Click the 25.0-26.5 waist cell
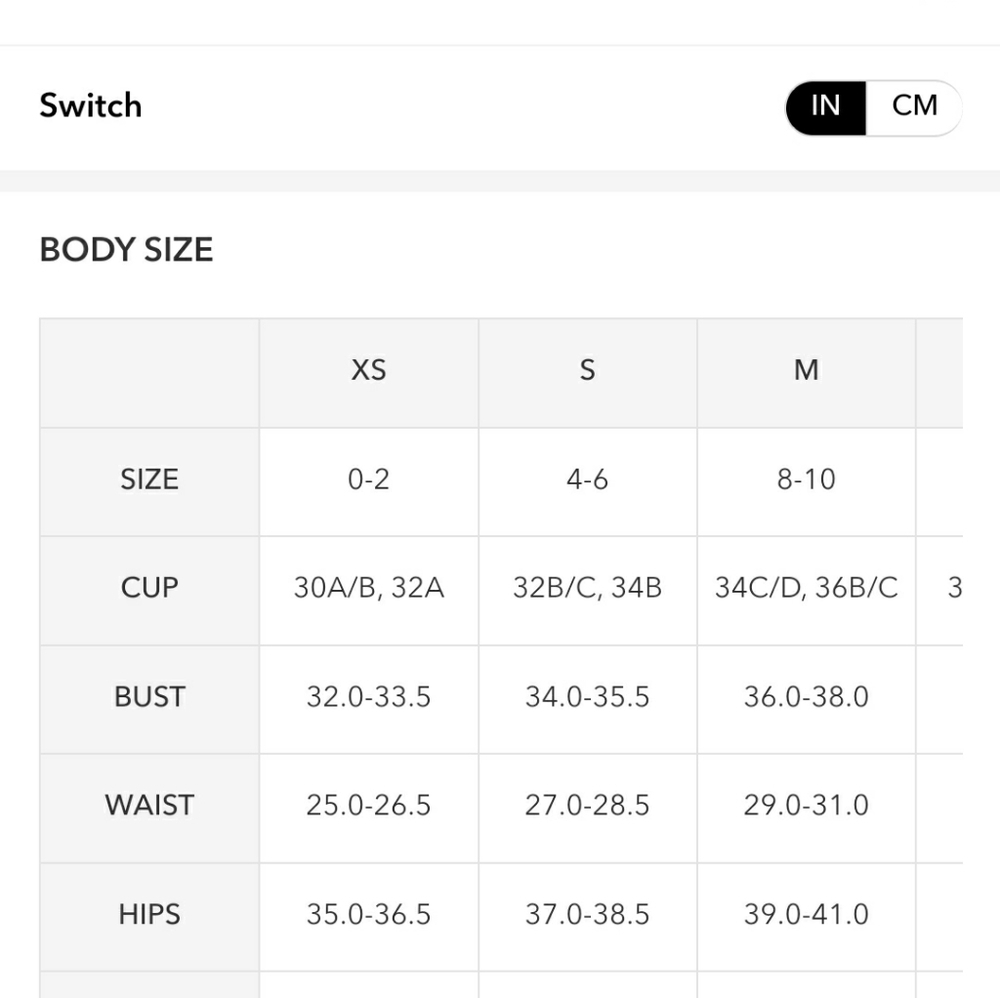 coord(369,808)
